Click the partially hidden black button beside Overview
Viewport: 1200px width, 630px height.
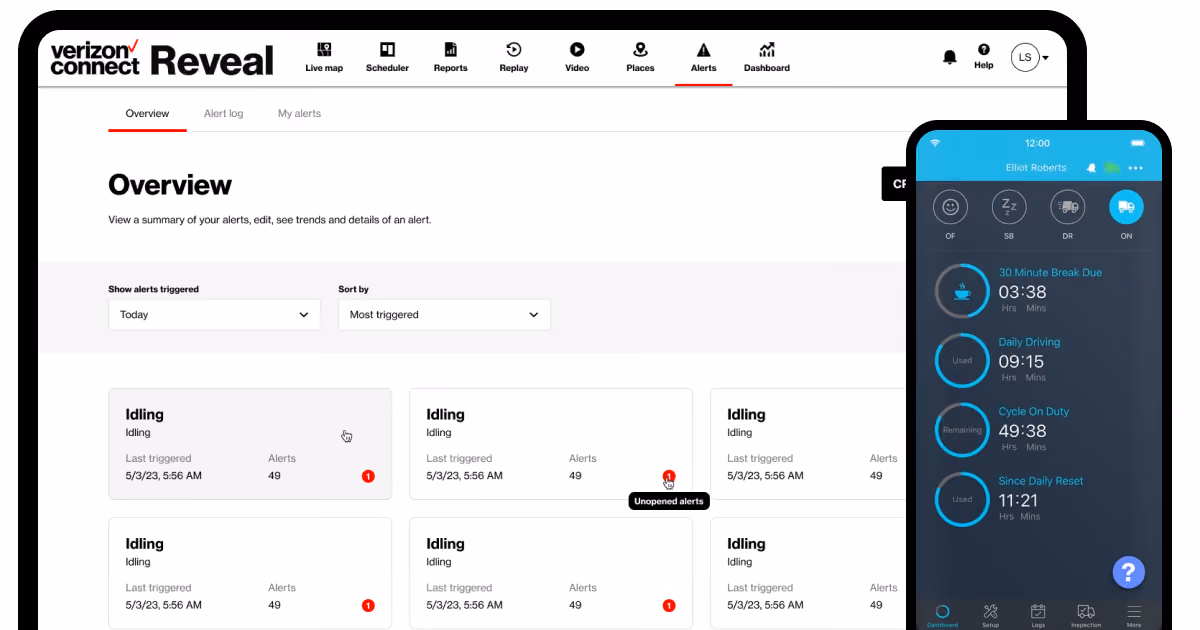(894, 184)
